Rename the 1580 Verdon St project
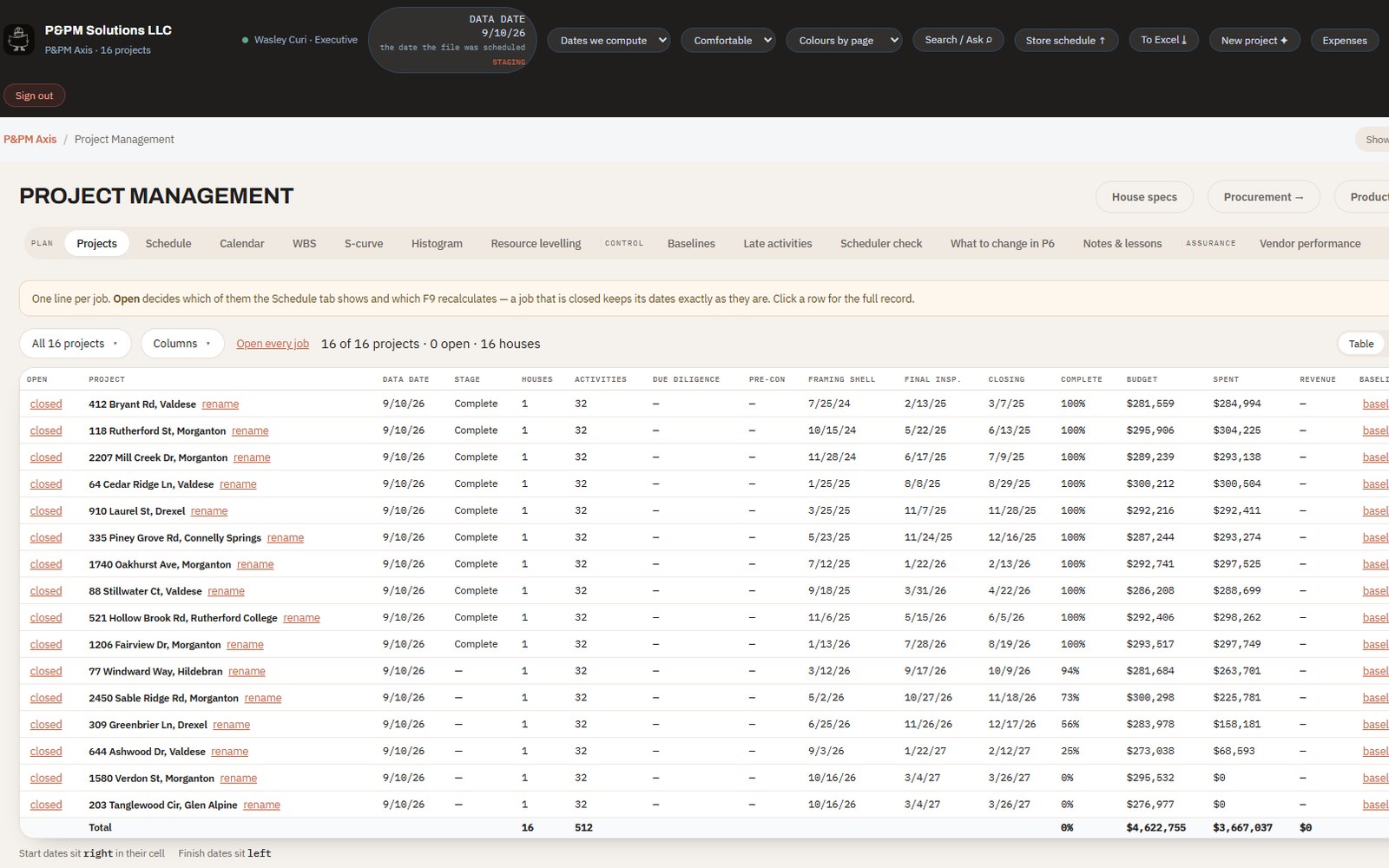1389x868 pixels. pos(239,779)
